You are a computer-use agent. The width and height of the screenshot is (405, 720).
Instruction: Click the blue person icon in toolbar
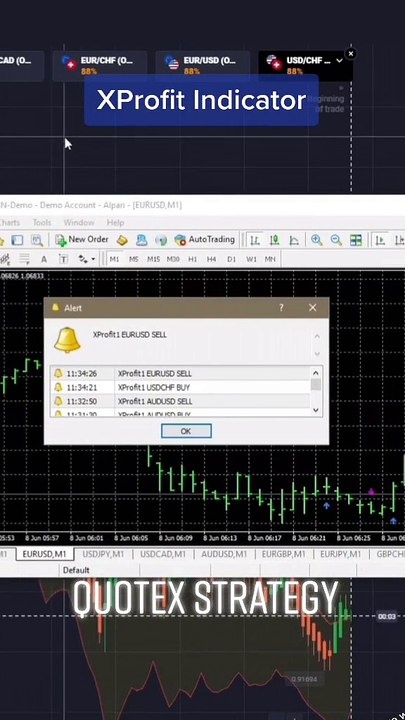point(141,240)
